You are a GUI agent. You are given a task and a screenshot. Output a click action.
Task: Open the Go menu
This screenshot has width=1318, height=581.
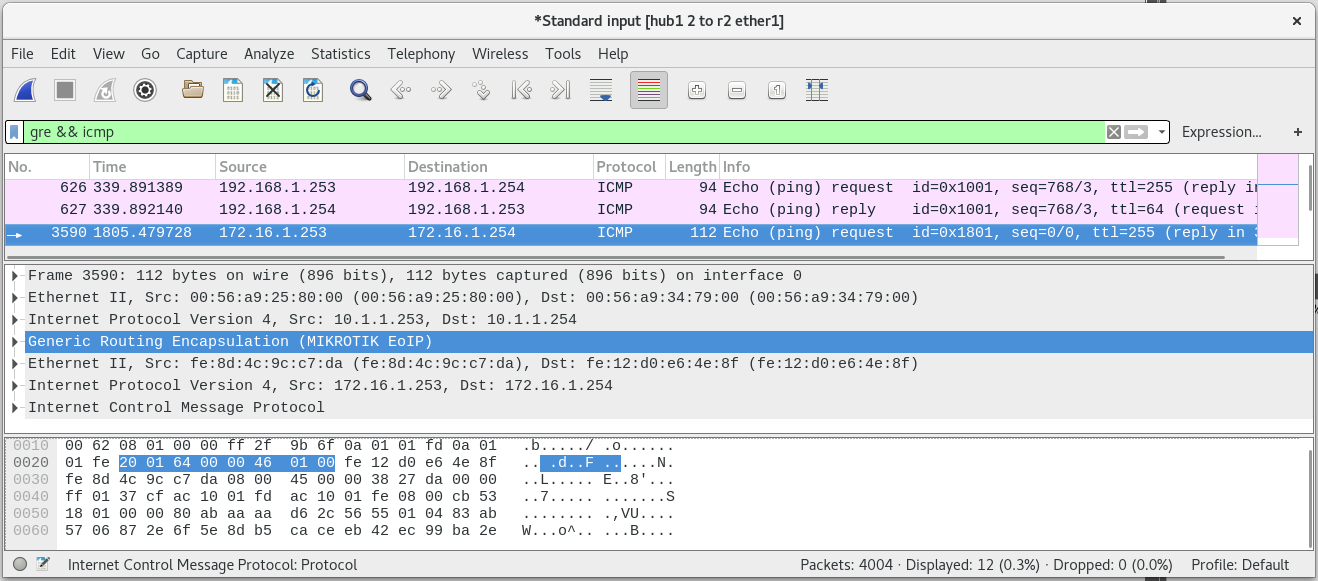pos(150,54)
